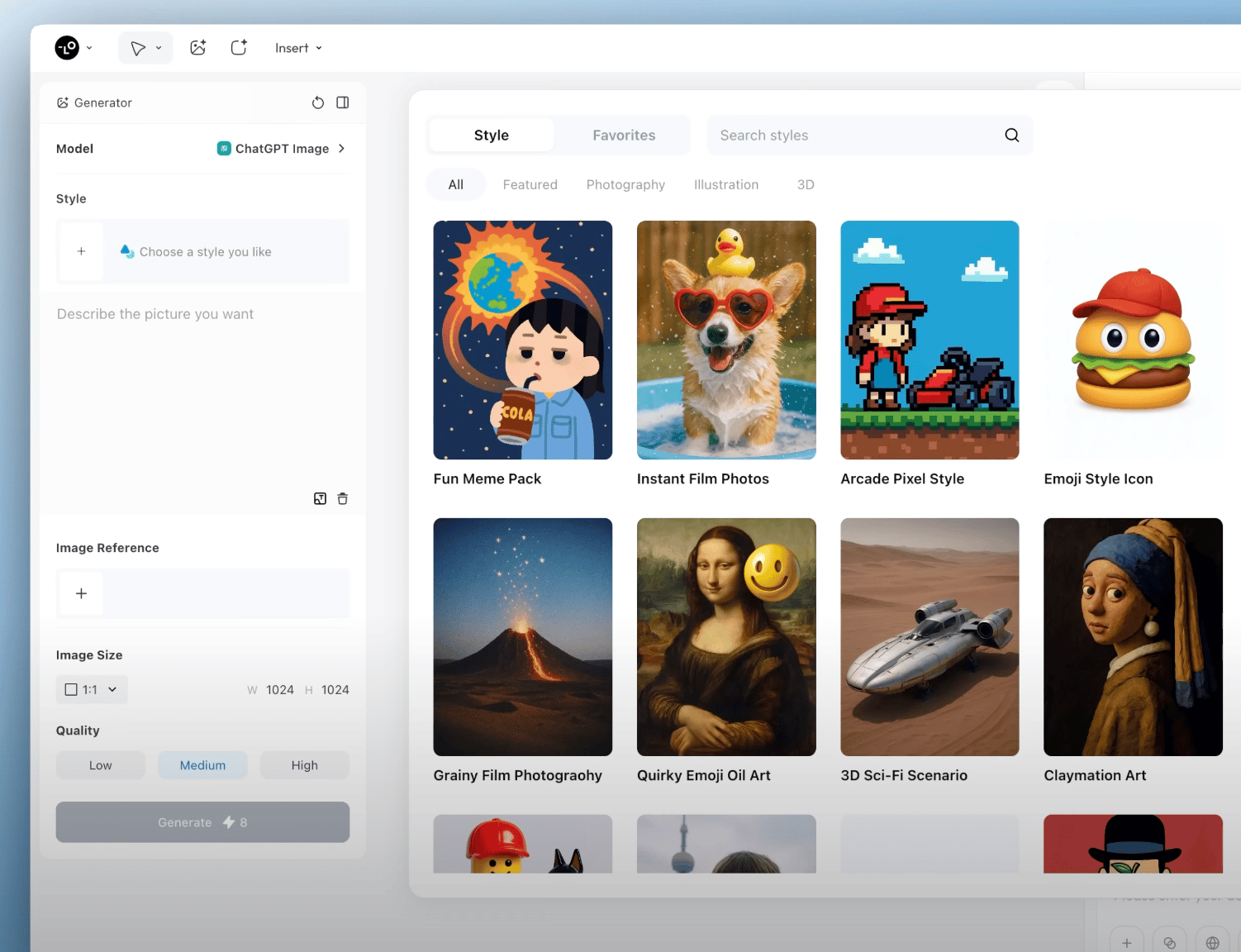The width and height of the screenshot is (1241, 952).
Task: Choose the 3D Sci-Fi Scenario thumbnail
Action: click(x=930, y=637)
